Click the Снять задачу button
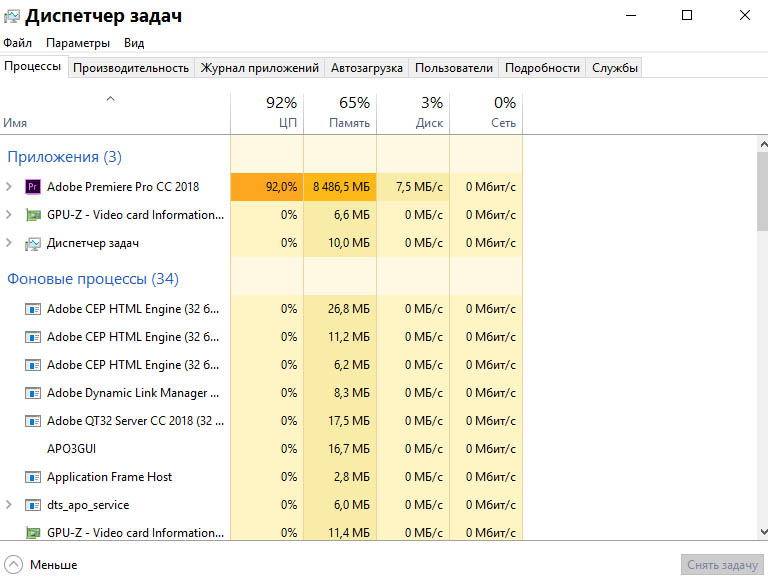 (x=722, y=565)
